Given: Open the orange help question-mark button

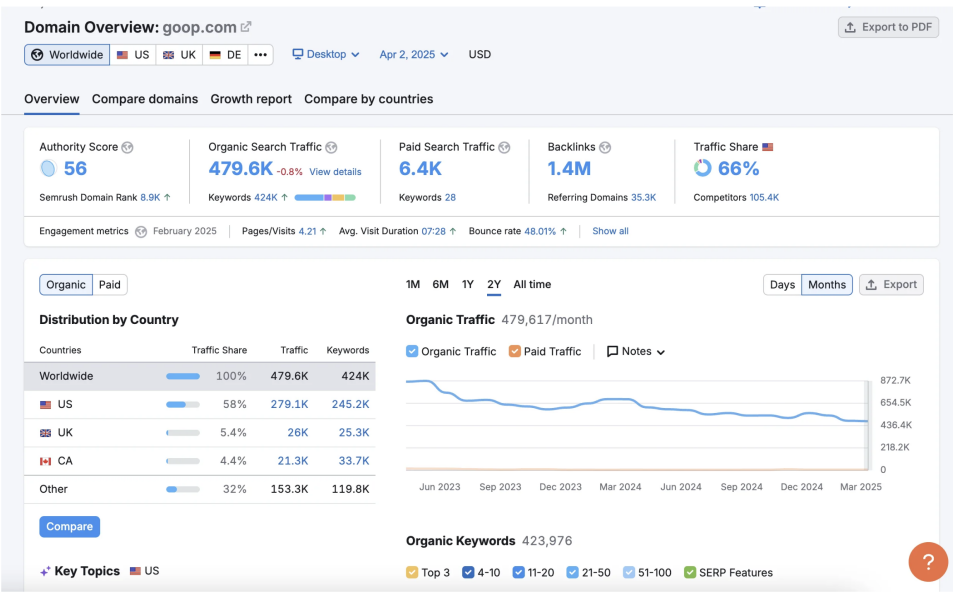Looking at the screenshot, I should pyautogui.click(x=928, y=562).
